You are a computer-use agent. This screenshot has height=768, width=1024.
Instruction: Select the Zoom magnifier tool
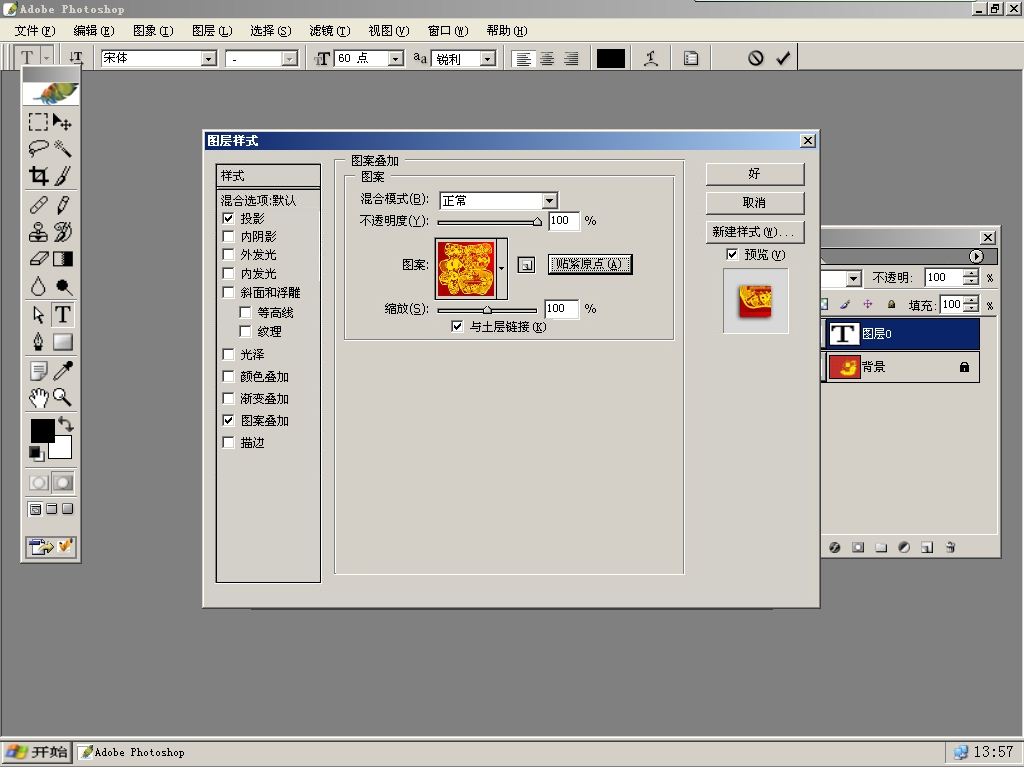tap(63, 397)
